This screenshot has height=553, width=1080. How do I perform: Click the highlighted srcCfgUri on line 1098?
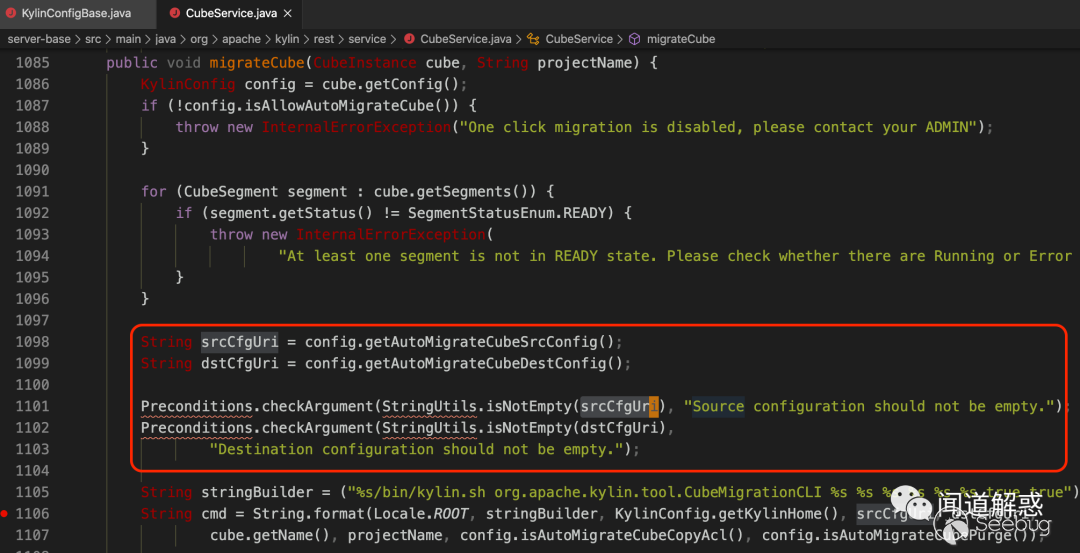(240, 342)
